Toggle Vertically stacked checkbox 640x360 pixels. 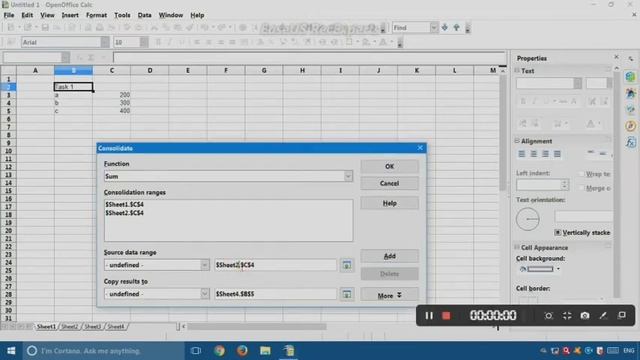click(x=558, y=232)
